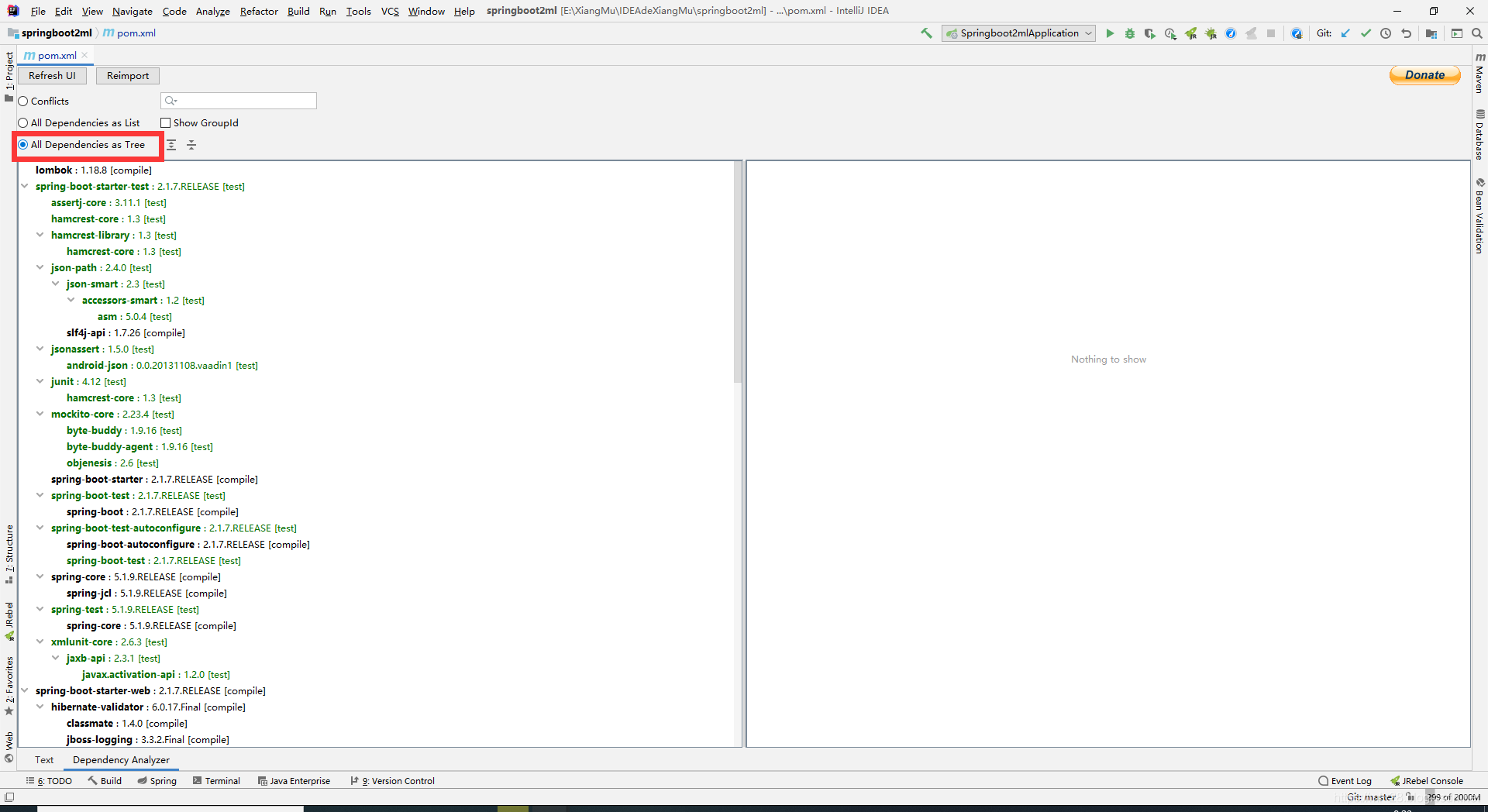Open the JRebel side panel
The height and width of the screenshot is (812, 1488).
(x=9, y=621)
